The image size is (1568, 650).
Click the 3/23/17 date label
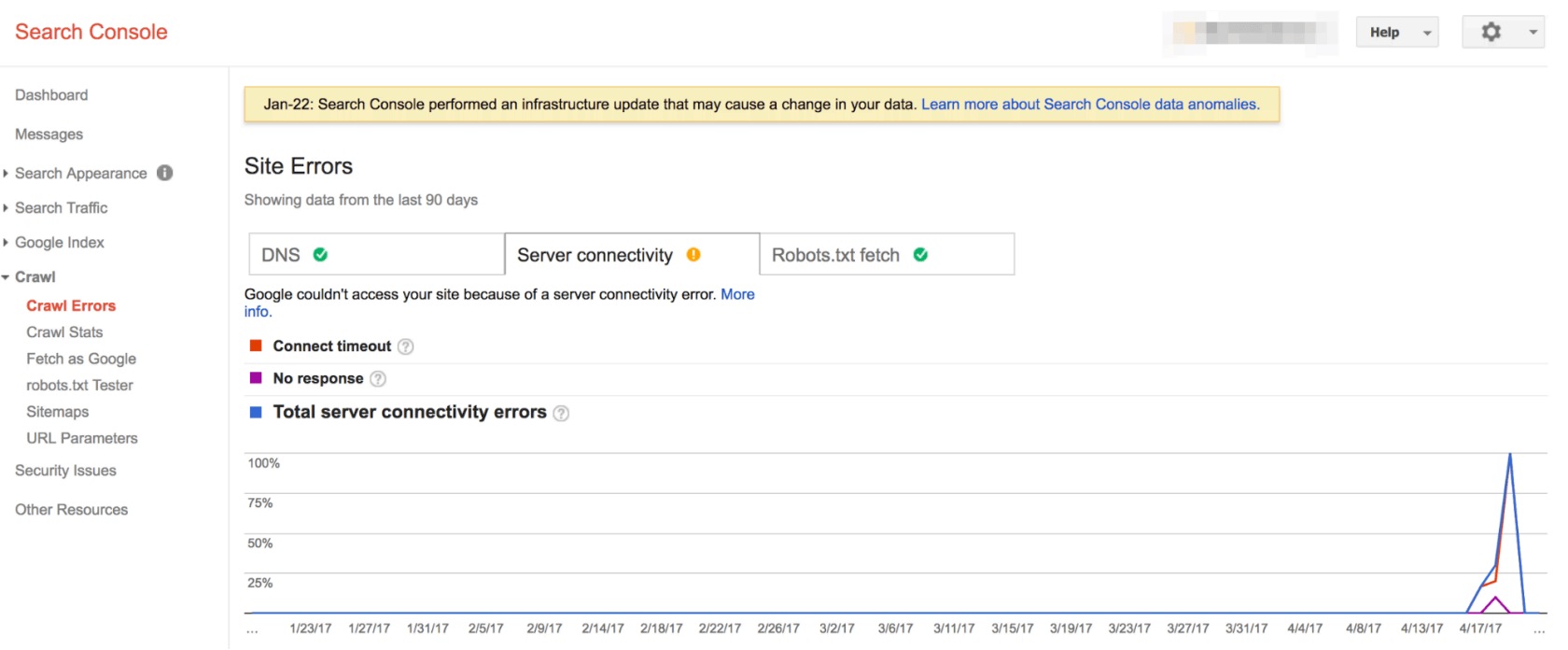[1129, 629]
